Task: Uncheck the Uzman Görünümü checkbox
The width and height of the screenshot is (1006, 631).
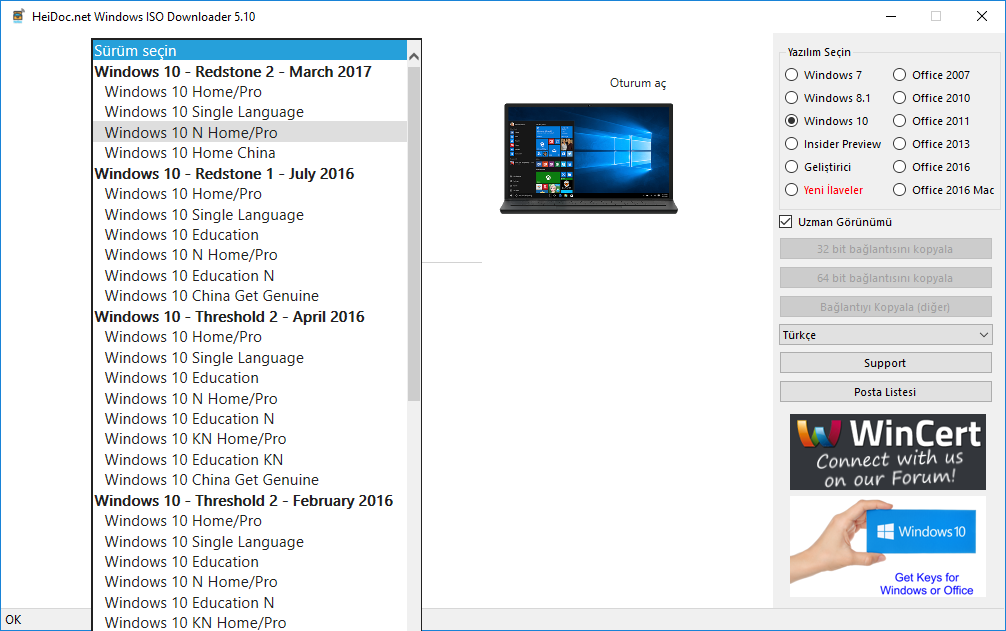Action: tap(785, 221)
